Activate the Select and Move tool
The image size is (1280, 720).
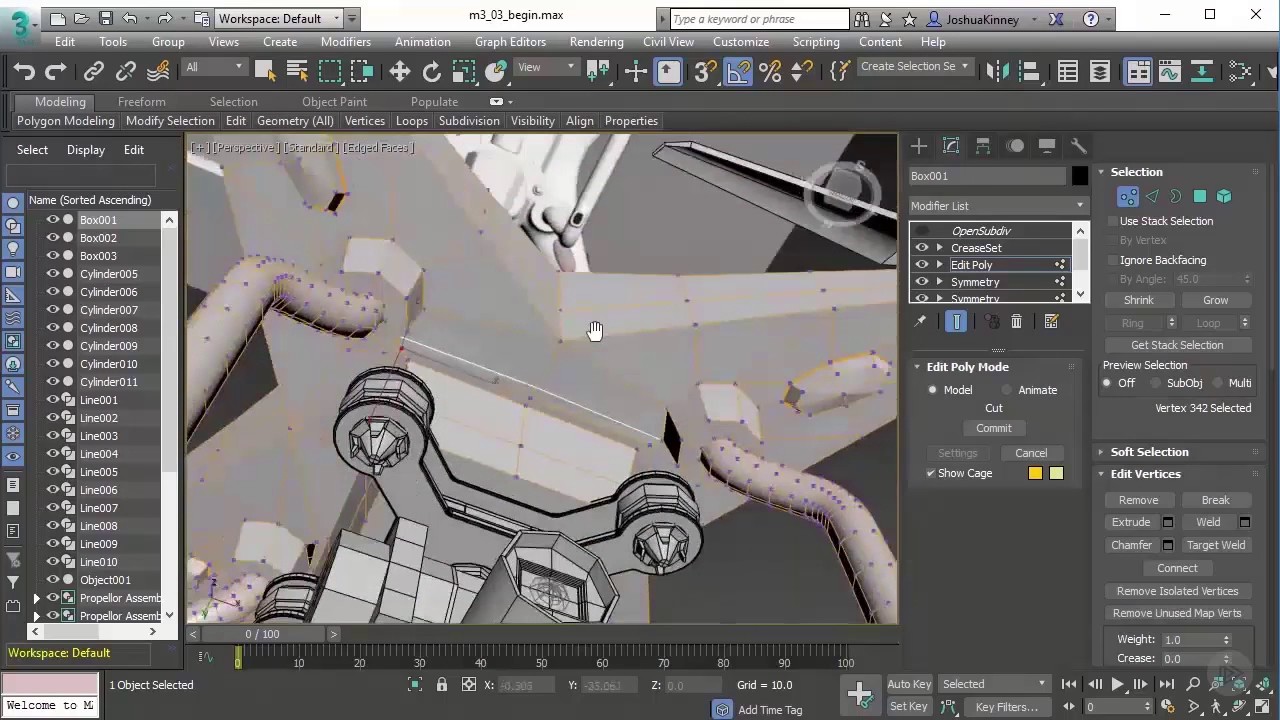(399, 71)
